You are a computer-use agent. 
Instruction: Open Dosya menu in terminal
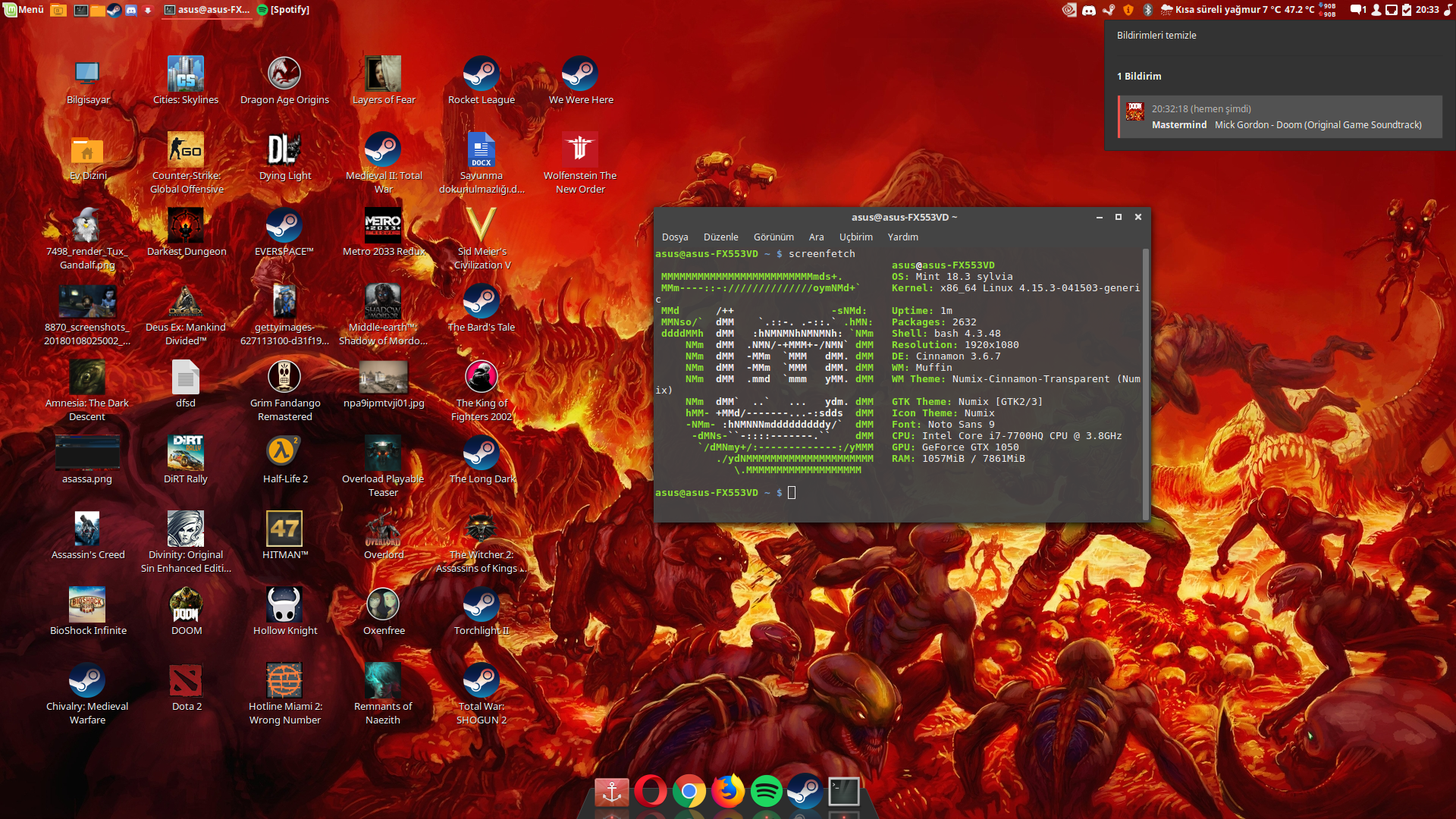(x=675, y=237)
